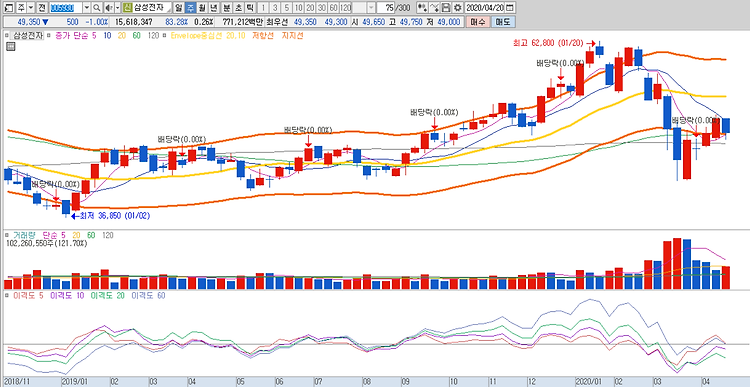Open the dropdown arrow beside 주 market selector
Screen dimensions: 750x387
click(x=31, y=8)
